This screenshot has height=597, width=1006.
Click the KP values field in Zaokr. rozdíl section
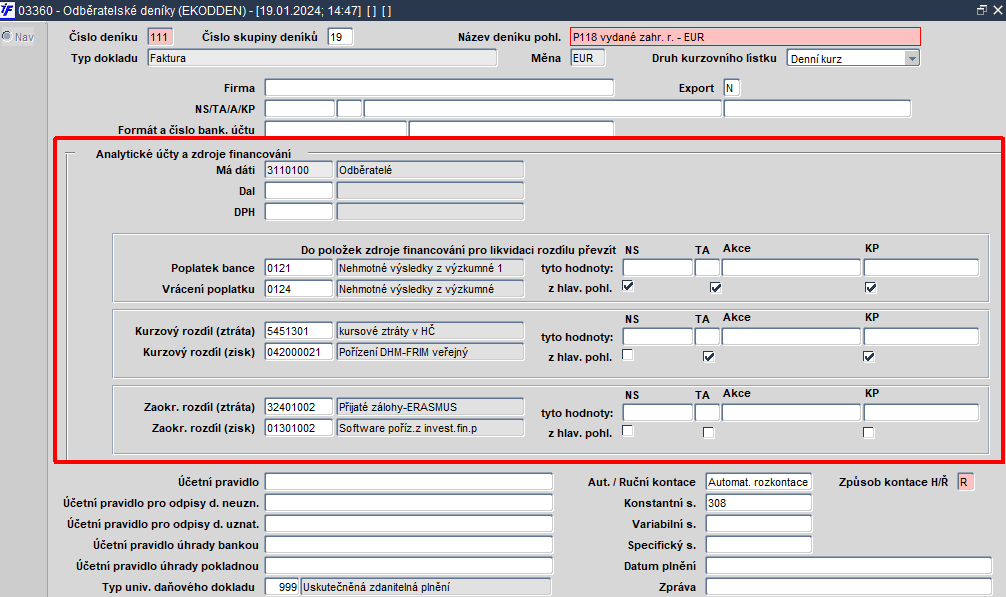click(x=921, y=412)
